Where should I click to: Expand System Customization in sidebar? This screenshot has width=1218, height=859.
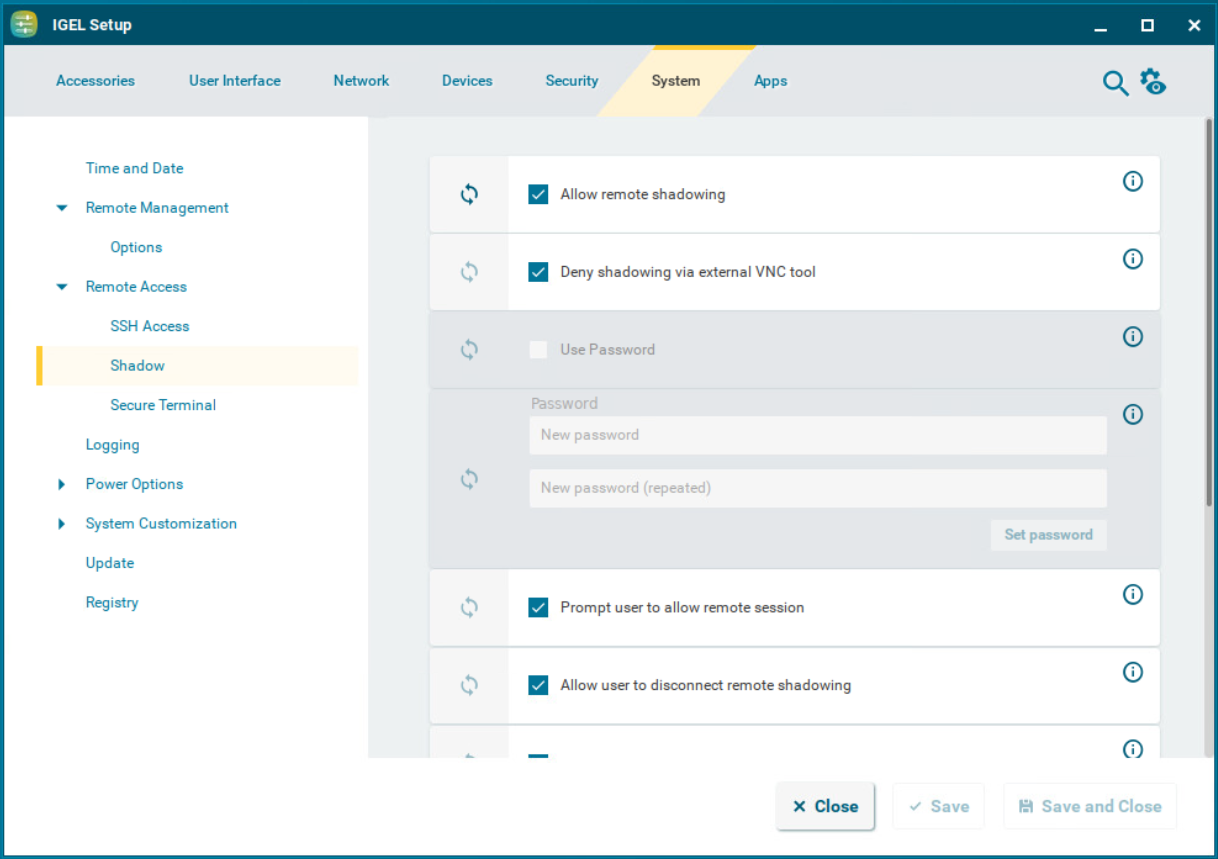click(62, 524)
